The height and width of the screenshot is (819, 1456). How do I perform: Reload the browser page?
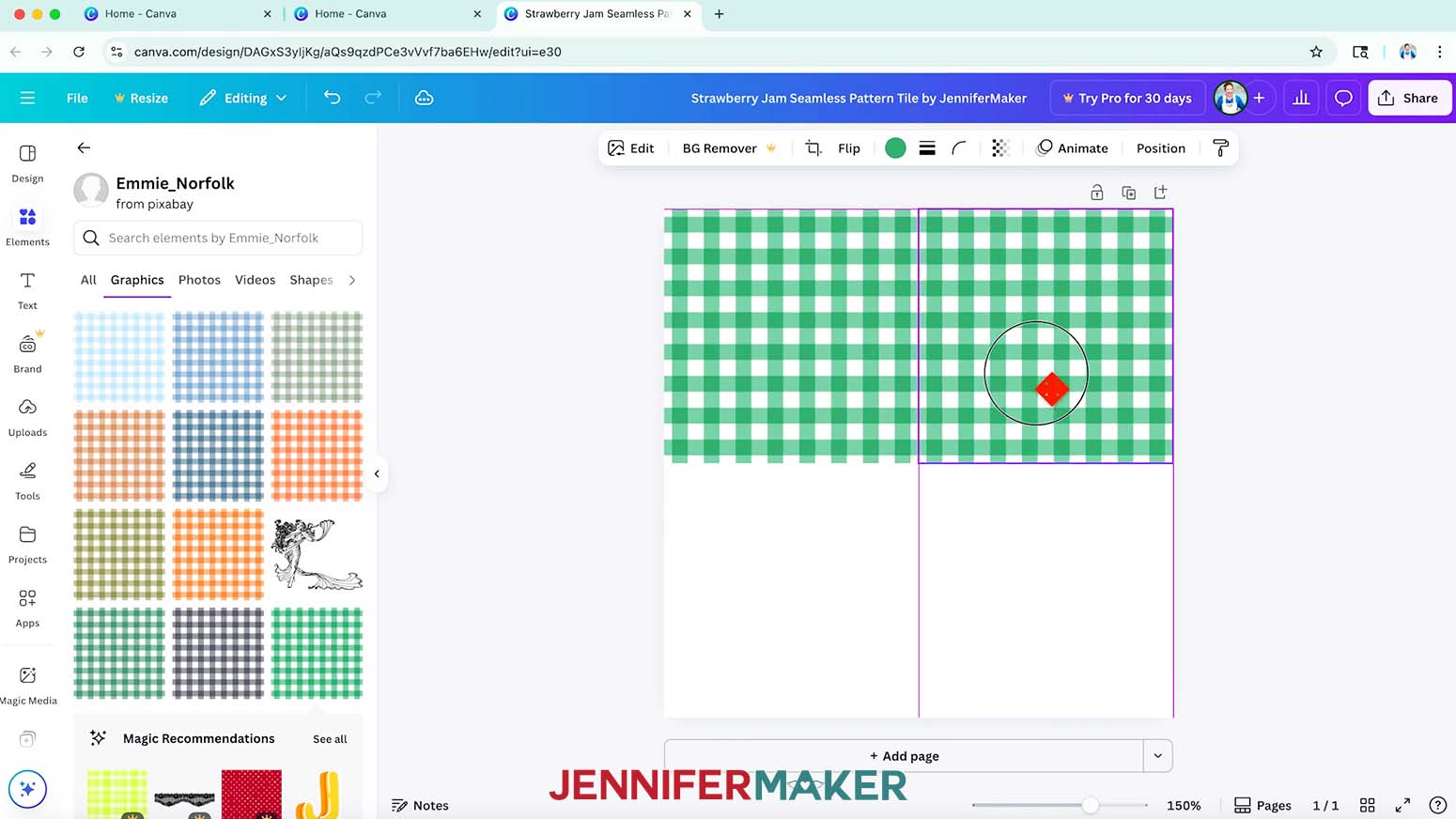click(x=79, y=52)
